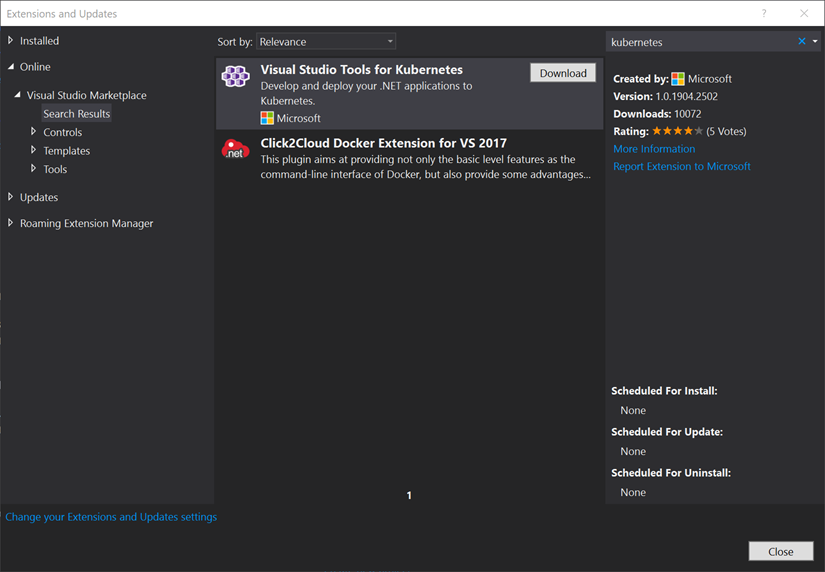825x572 pixels.
Task: Download Visual Studio Tools for Kubernetes
Action: point(563,73)
